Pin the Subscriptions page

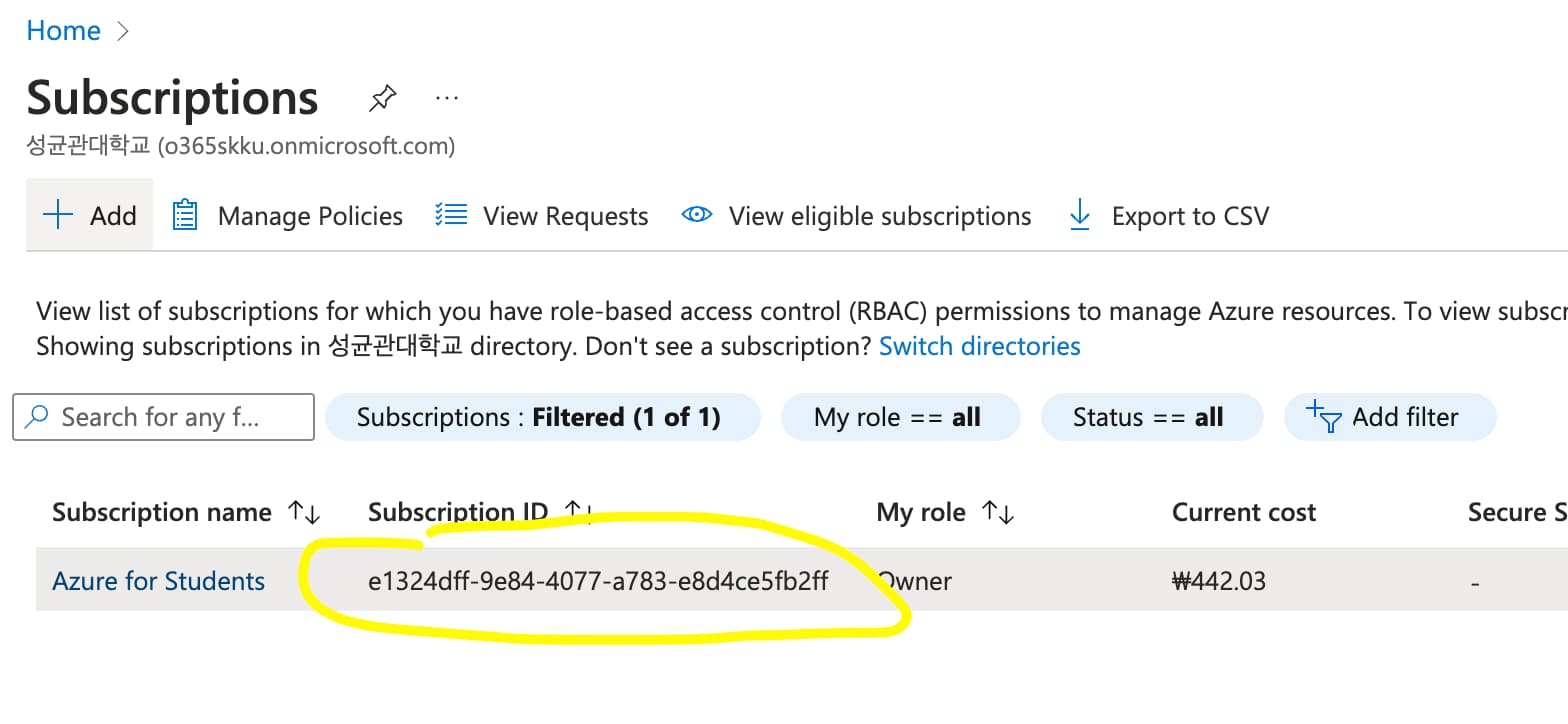(381, 97)
